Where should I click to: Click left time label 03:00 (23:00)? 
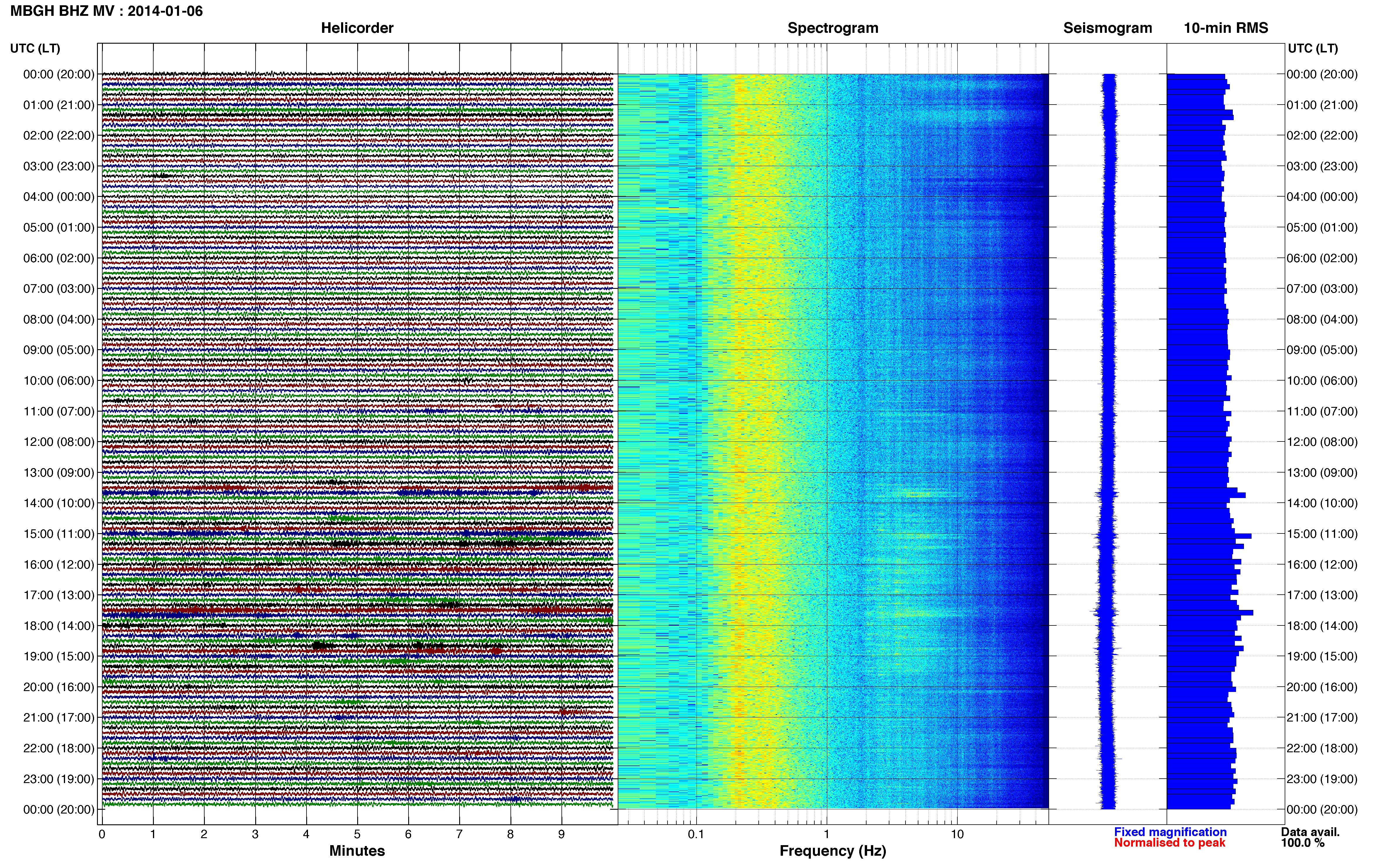(59, 166)
